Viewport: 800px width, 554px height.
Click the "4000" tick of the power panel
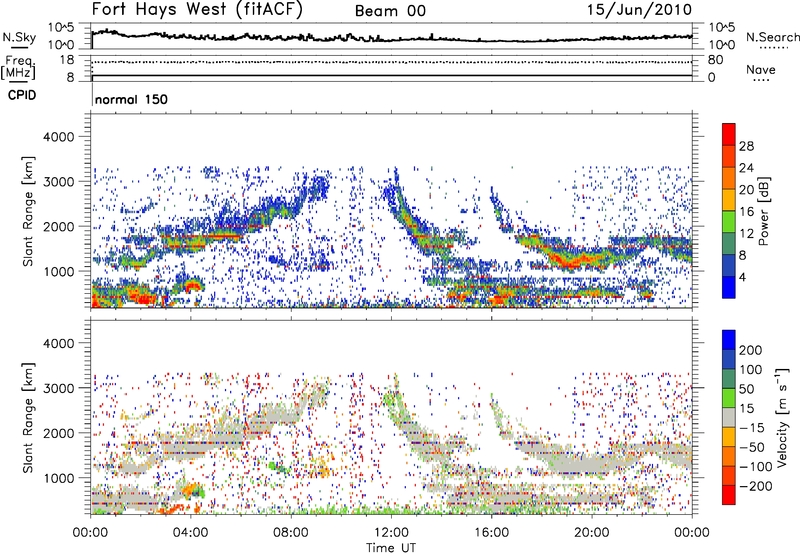(58, 137)
